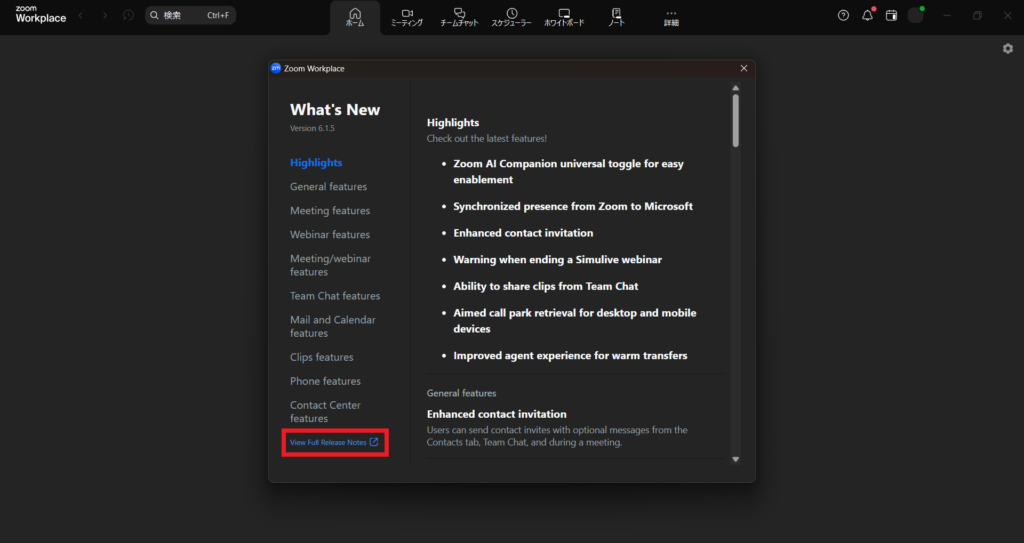Open the View Full Release Notes link
The width and height of the screenshot is (1024, 543).
click(334, 442)
